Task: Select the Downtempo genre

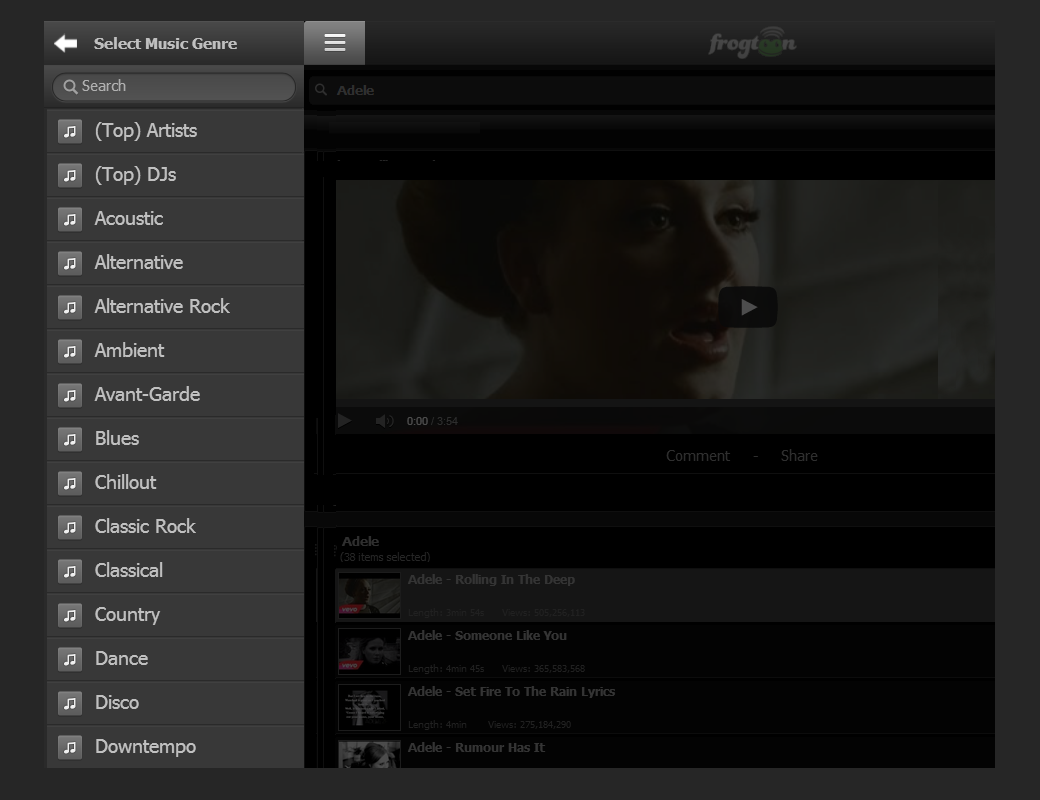Action: coord(145,747)
